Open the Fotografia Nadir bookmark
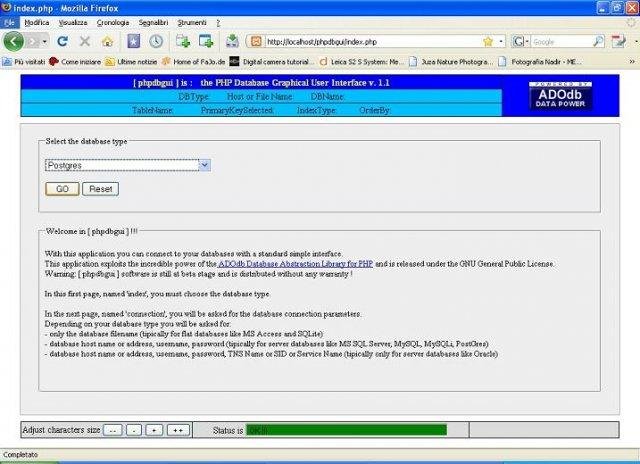Image resolution: width=640 pixels, height=464 pixels. [538, 62]
